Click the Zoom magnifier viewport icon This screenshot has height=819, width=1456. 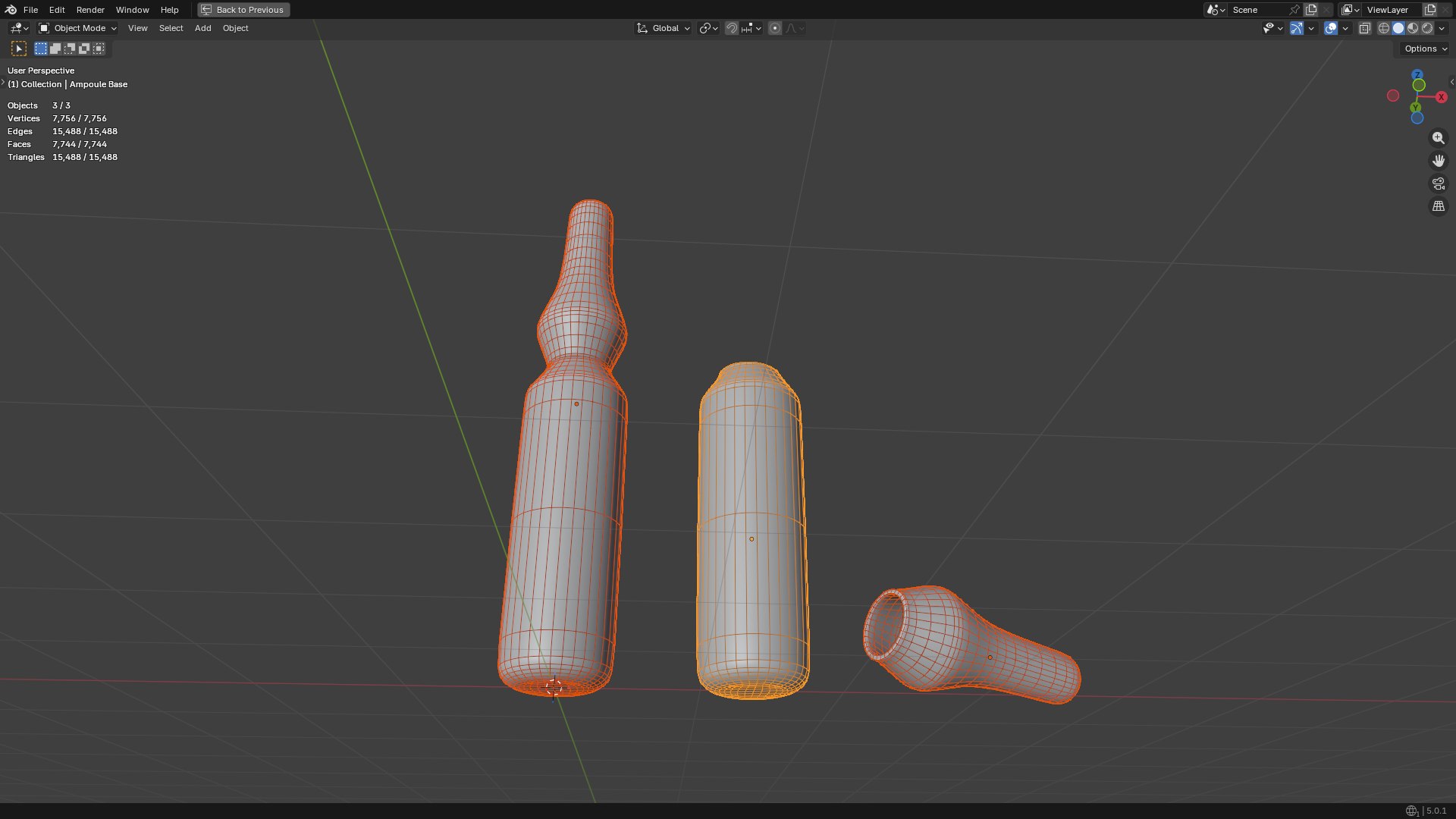tap(1438, 138)
